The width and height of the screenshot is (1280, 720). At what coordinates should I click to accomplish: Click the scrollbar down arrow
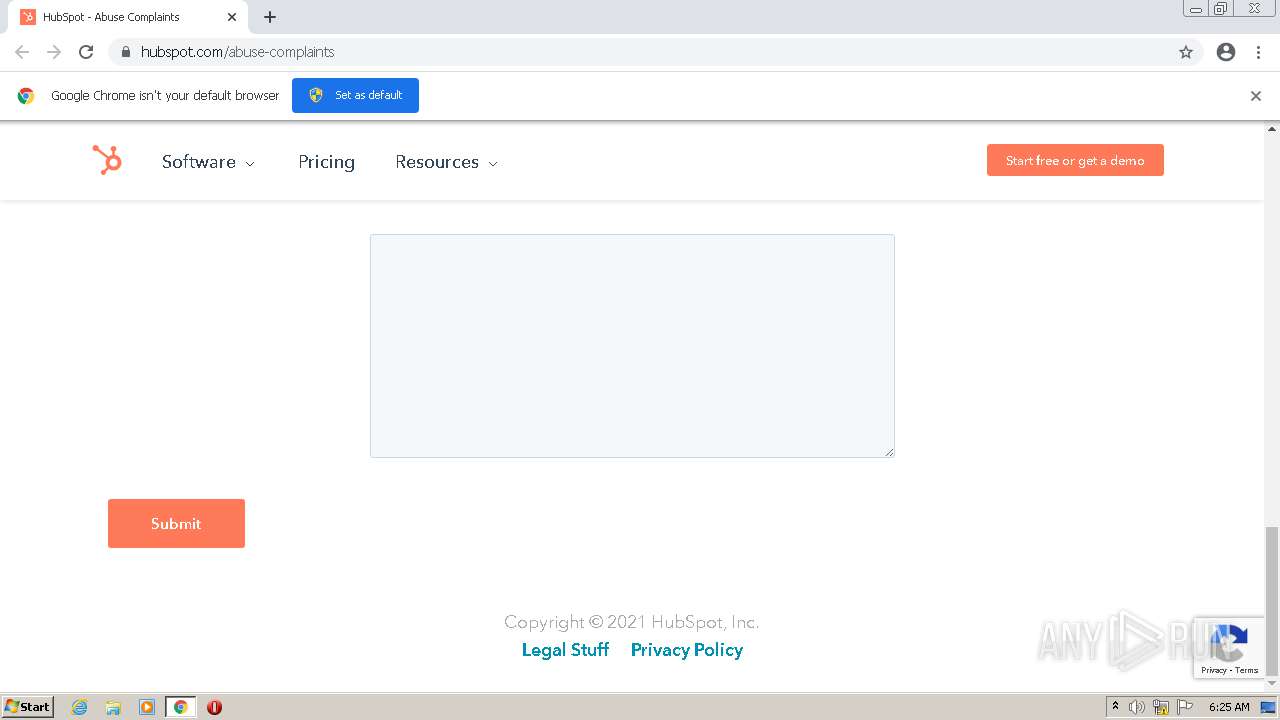(1272, 684)
